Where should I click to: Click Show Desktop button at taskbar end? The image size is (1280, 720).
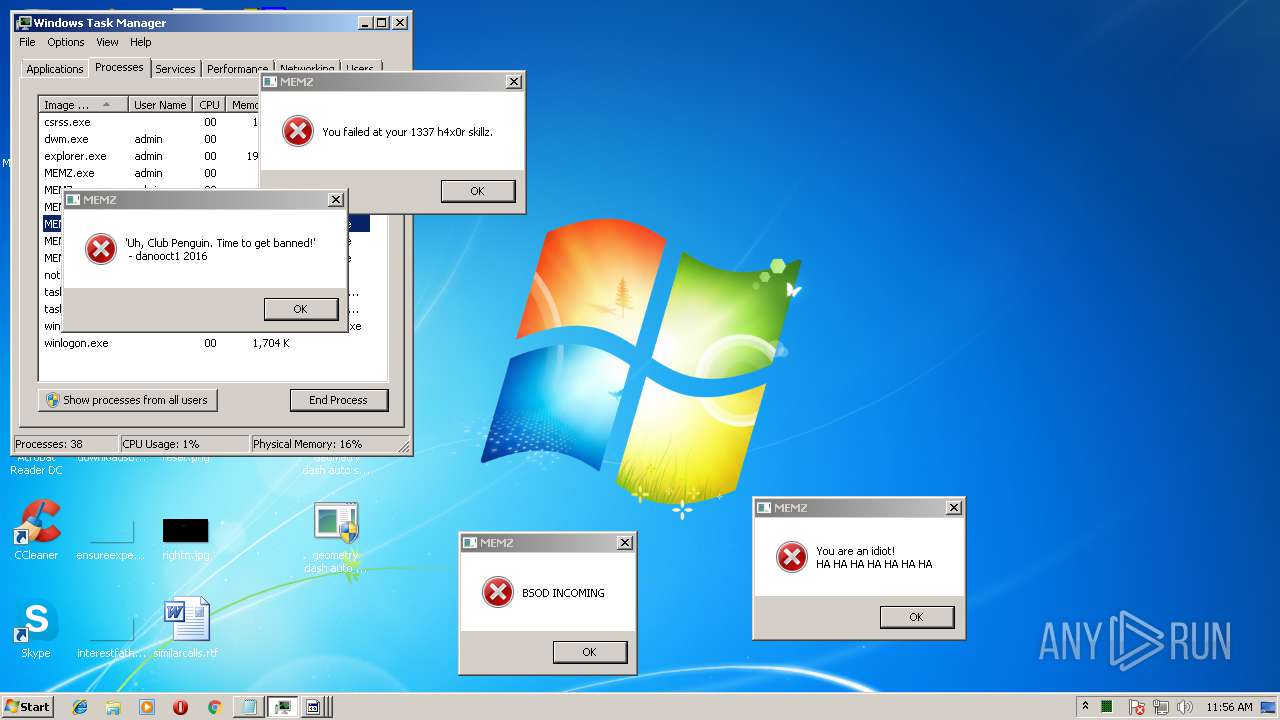[x=1270, y=707]
